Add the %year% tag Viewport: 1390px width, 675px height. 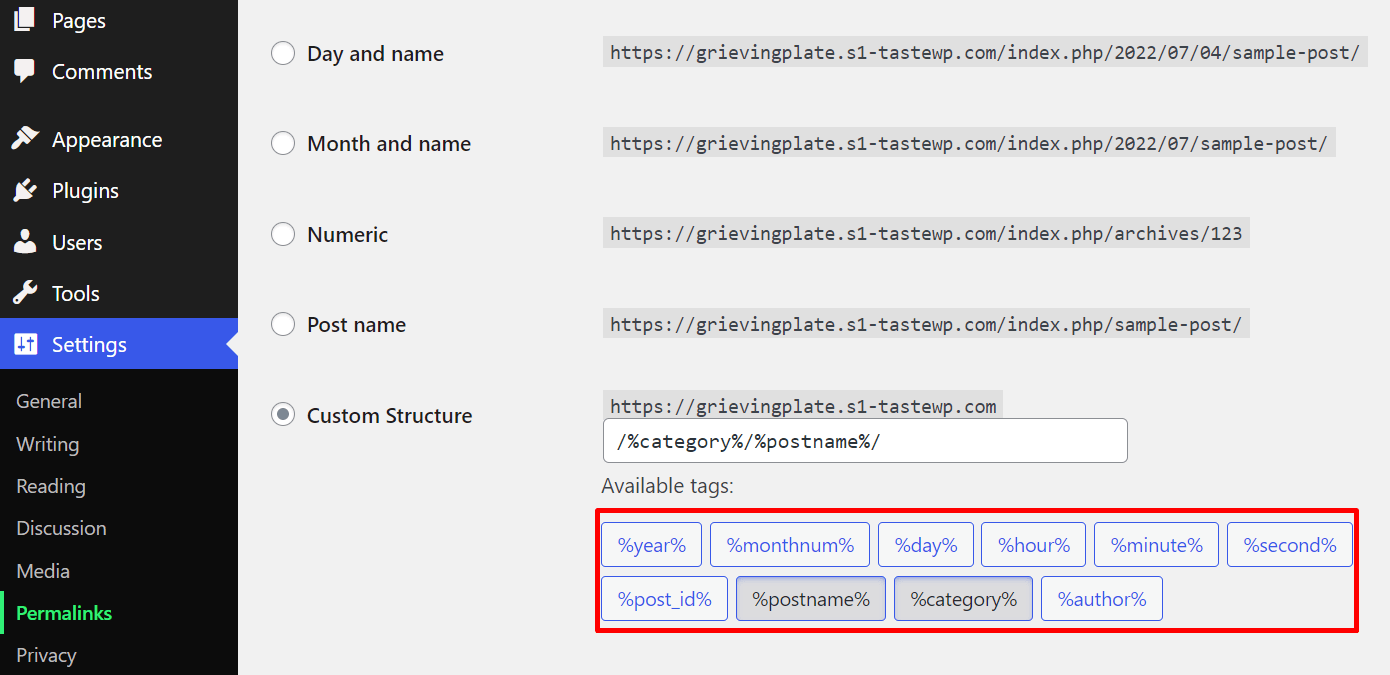coord(652,545)
